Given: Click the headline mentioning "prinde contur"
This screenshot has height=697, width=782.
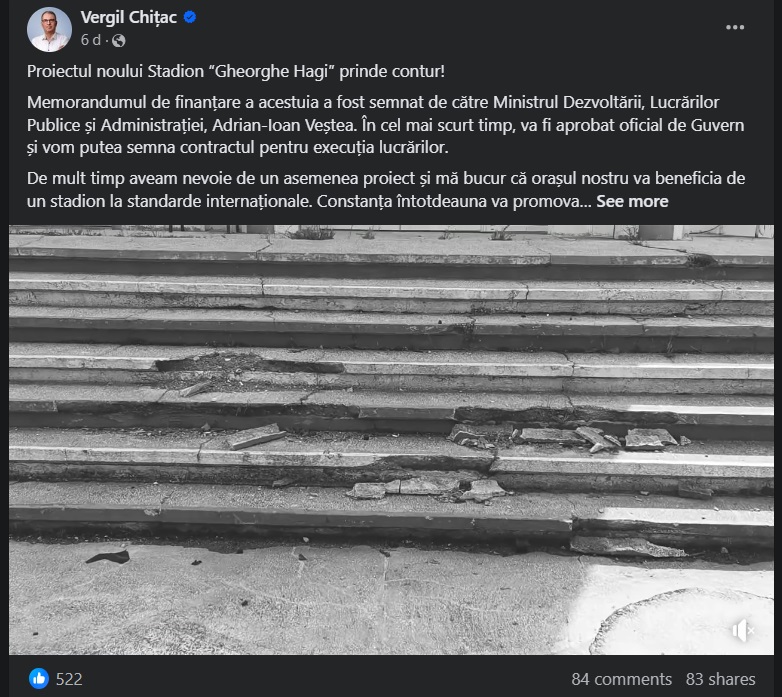Looking at the screenshot, I should click(x=401, y=74).
